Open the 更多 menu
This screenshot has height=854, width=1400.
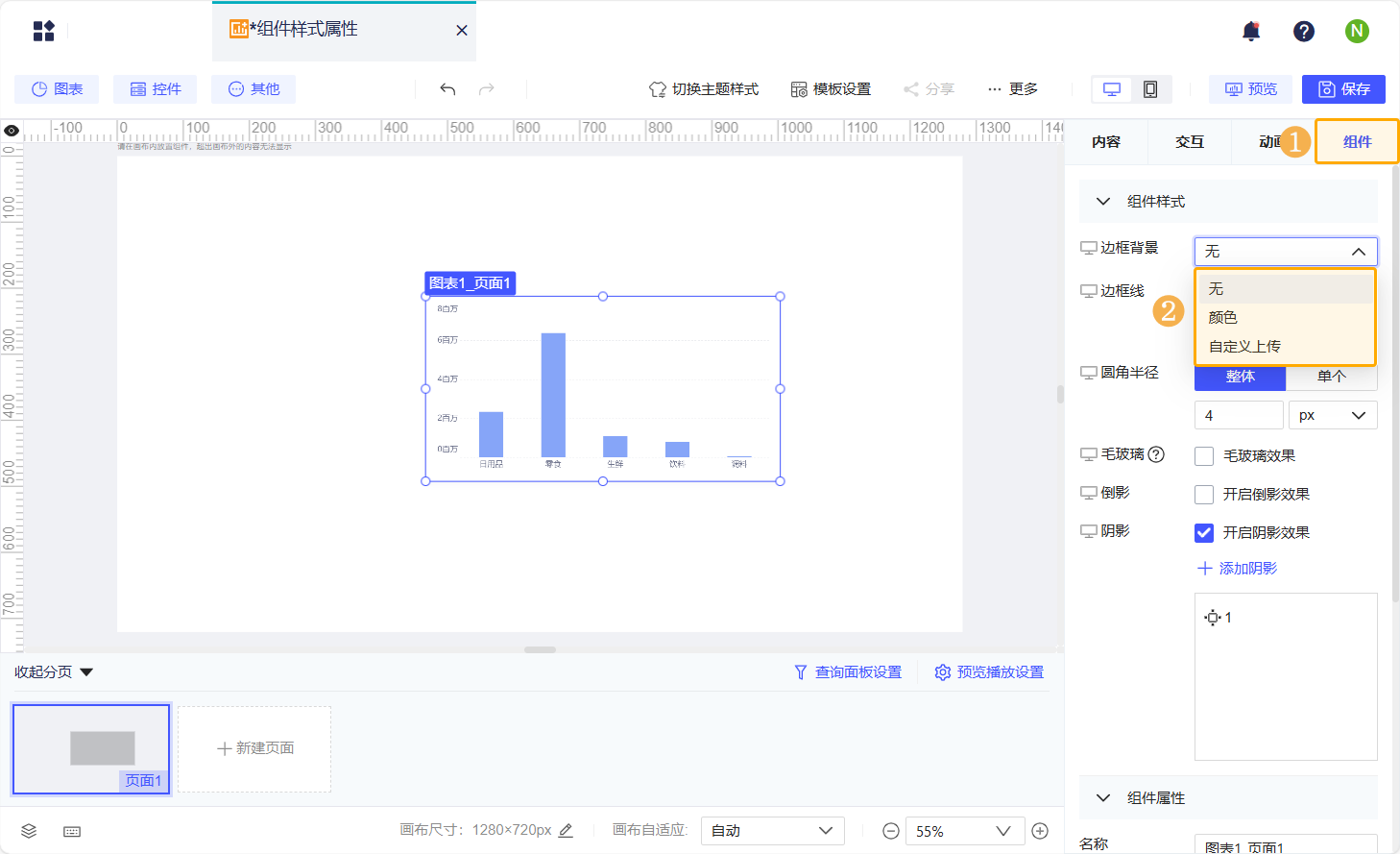[x=1012, y=89]
